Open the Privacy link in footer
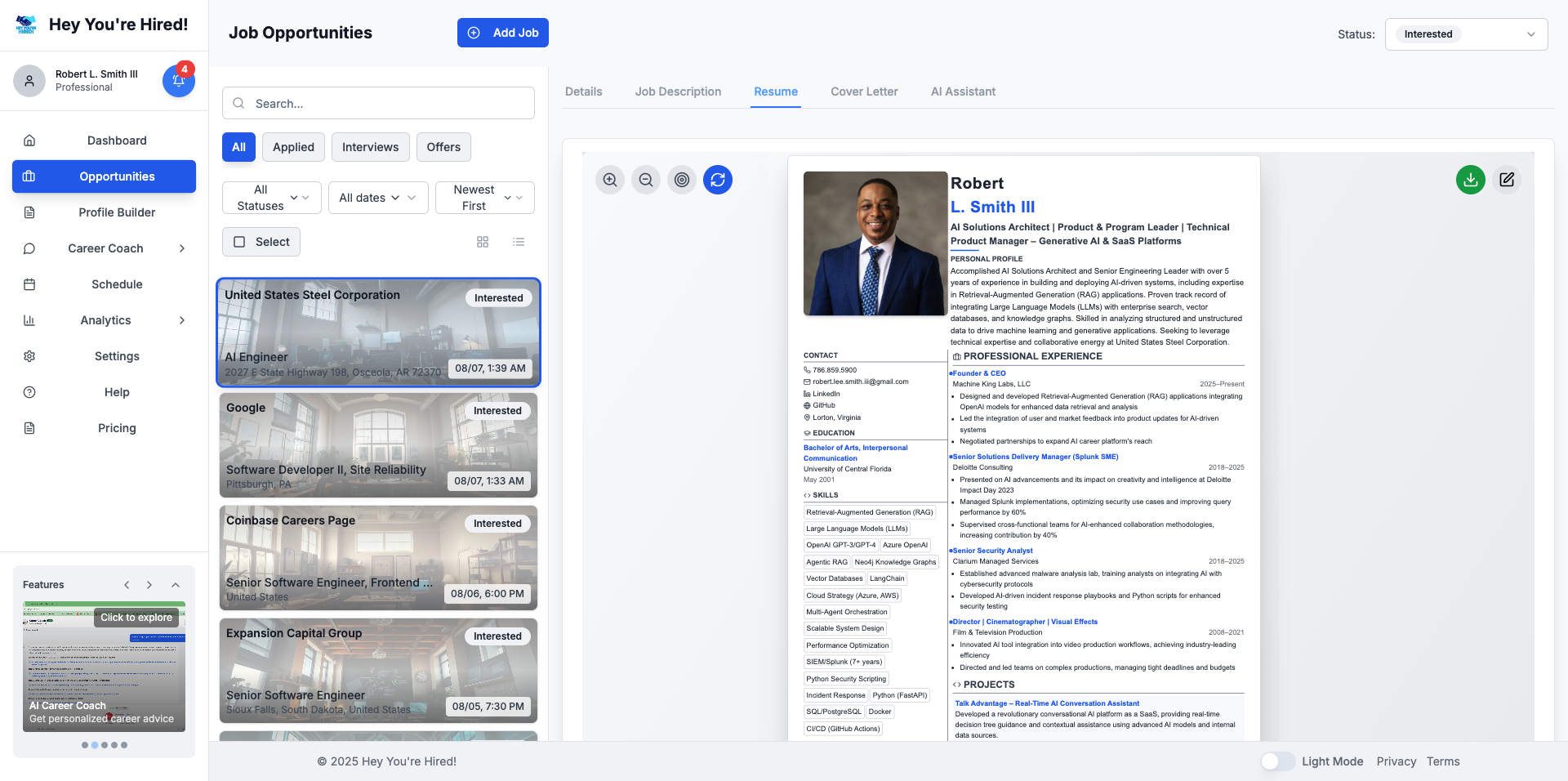The image size is (1568, 781). (x=1396, y=761)
